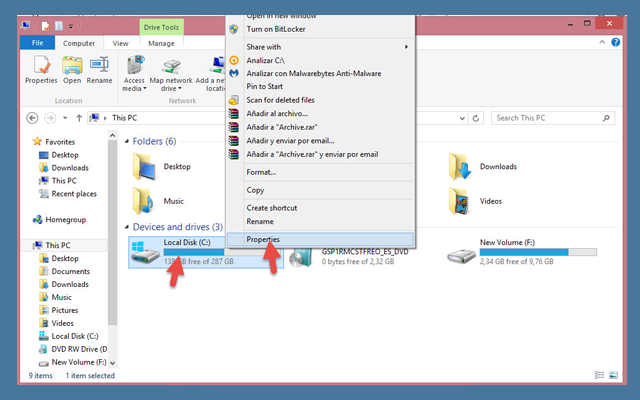The height and width of the screenshot is (400, 640).
Task: Collapse the Devices and drives group
Action: click(x=126, y=227)
